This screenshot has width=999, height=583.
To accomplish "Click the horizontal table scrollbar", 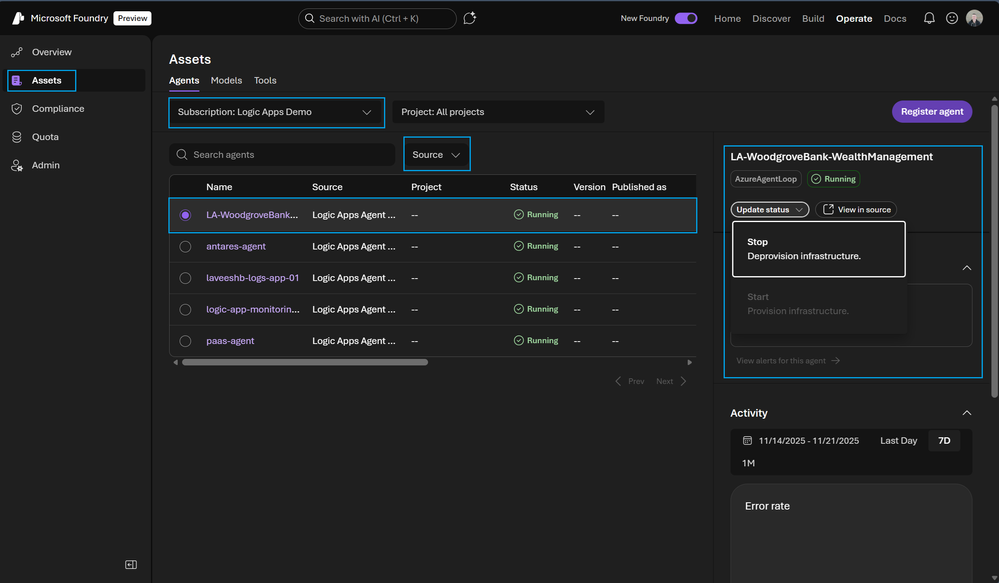I will click(x=304, y=362).
